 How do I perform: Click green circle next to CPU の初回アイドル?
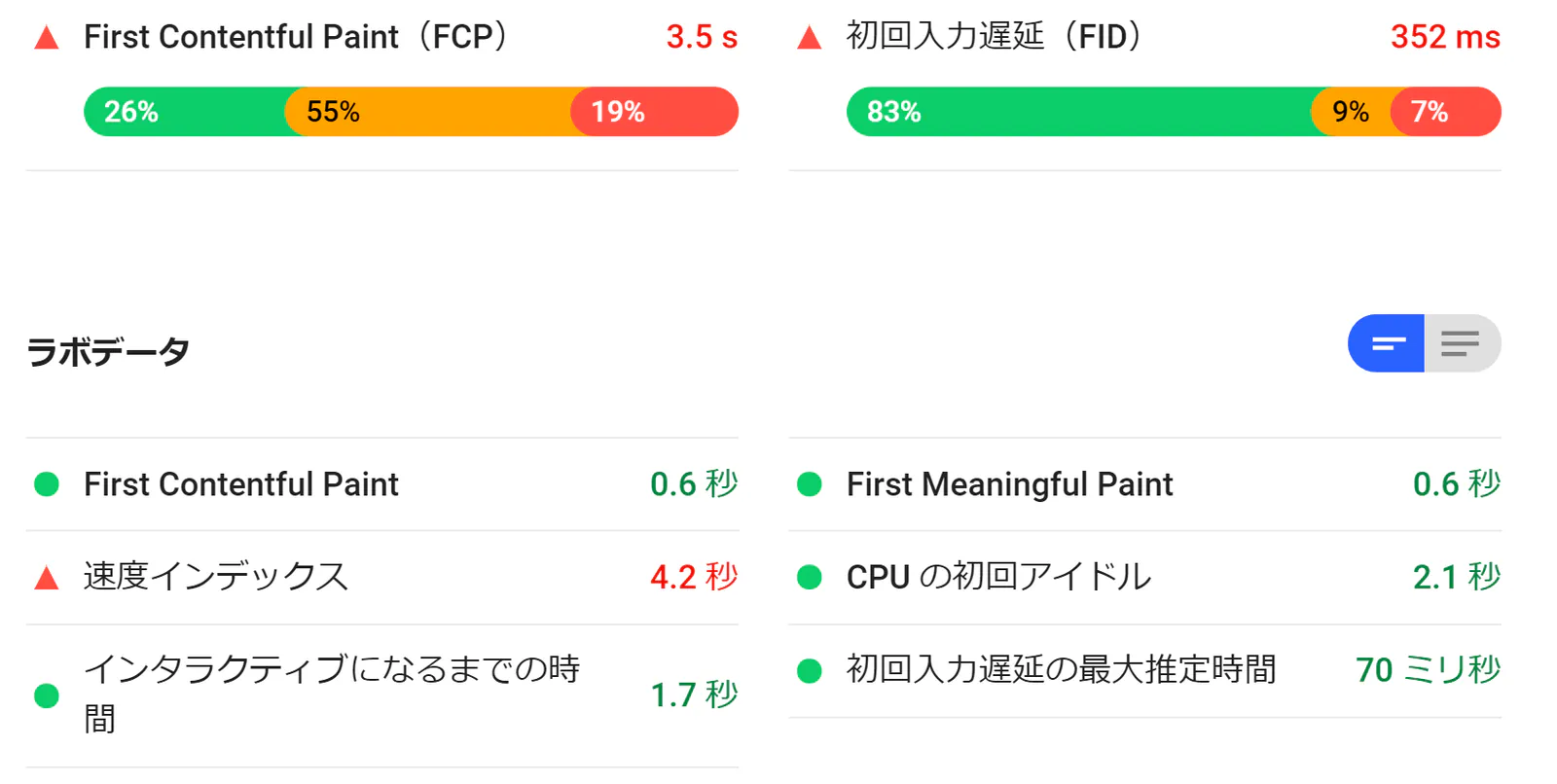[x=810, y=578]
